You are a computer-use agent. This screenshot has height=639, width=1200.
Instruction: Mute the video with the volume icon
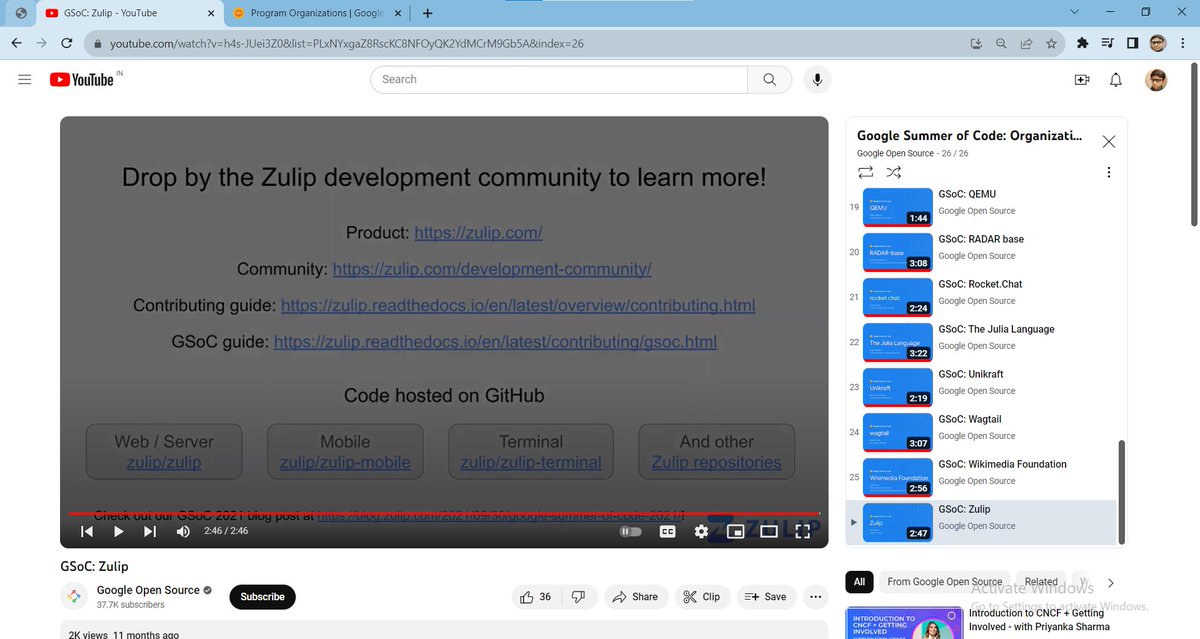coord(183,531)
